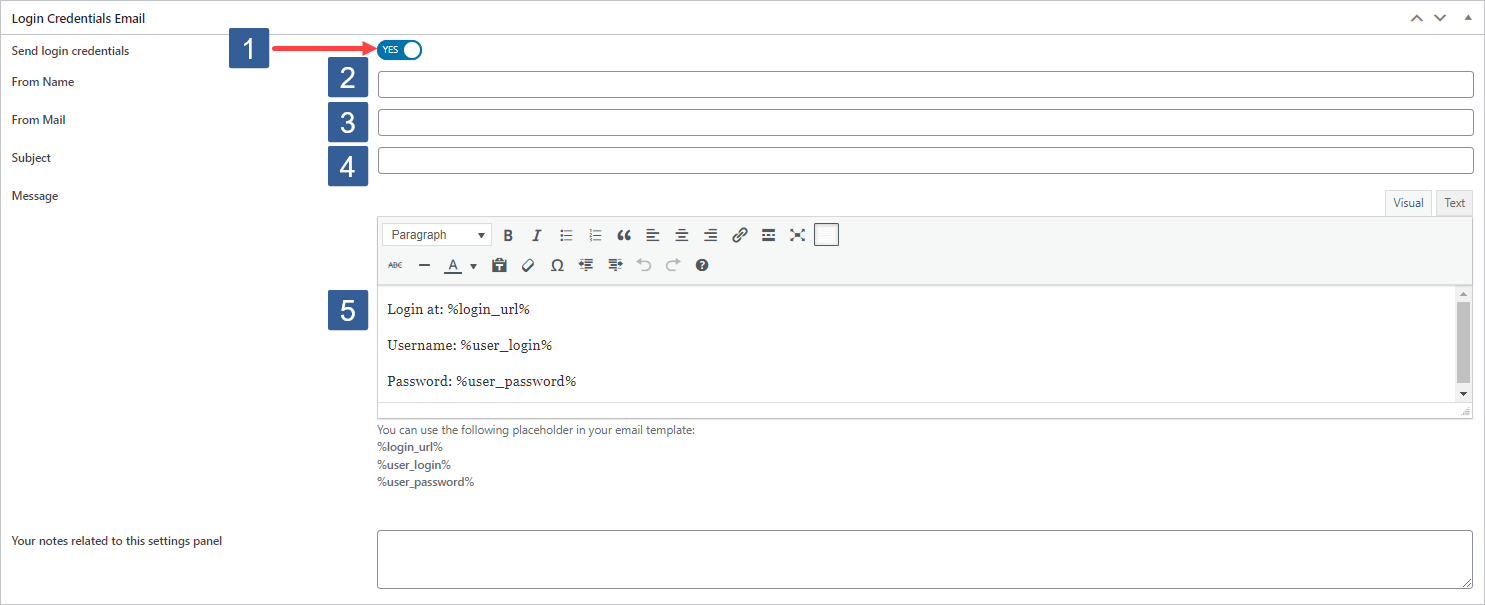Image resolution: width=1485 pixels, height=605 pixels.
Task: Apply italic formatting in the editor
Action: coord(537,234)
